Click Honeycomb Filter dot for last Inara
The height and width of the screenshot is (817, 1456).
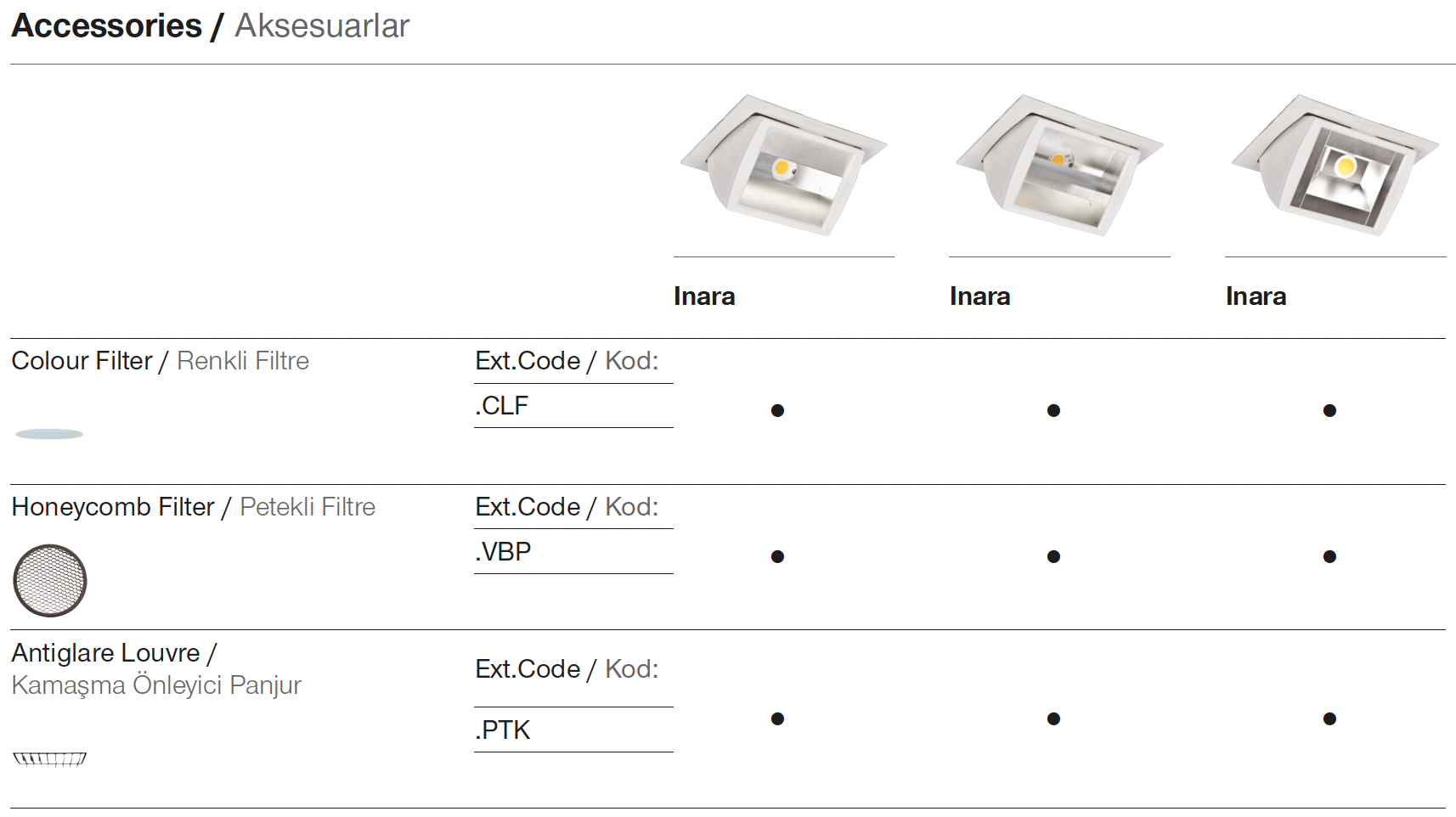[1329, 557]
